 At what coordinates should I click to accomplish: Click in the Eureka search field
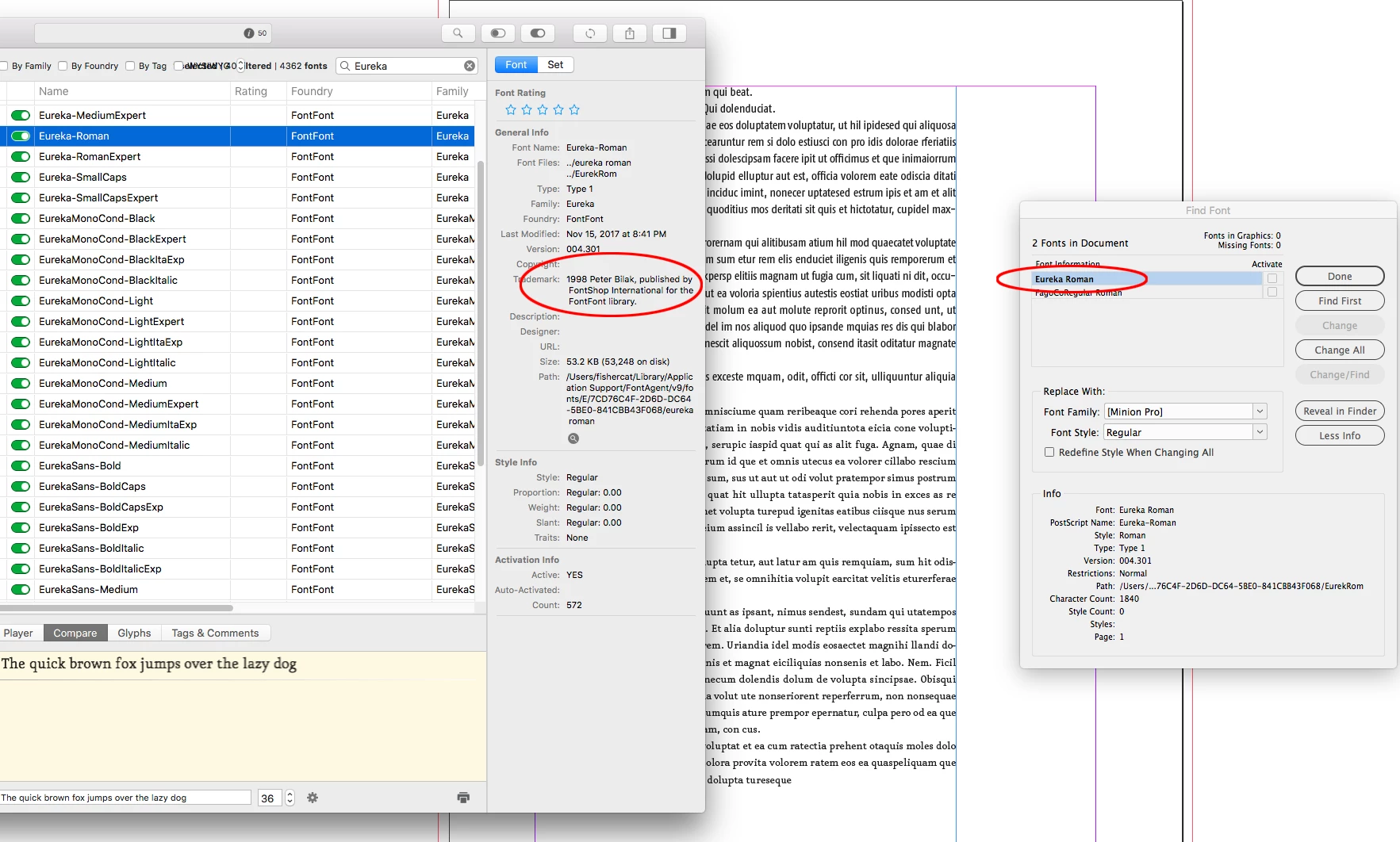point(408,66)
